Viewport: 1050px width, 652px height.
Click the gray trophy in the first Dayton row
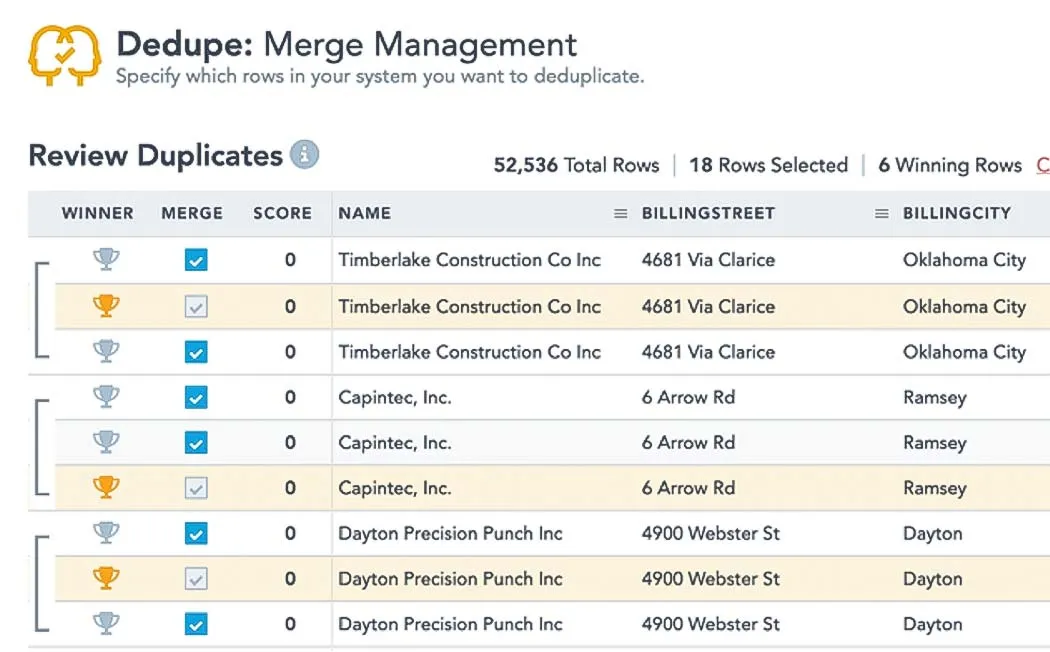106,533
